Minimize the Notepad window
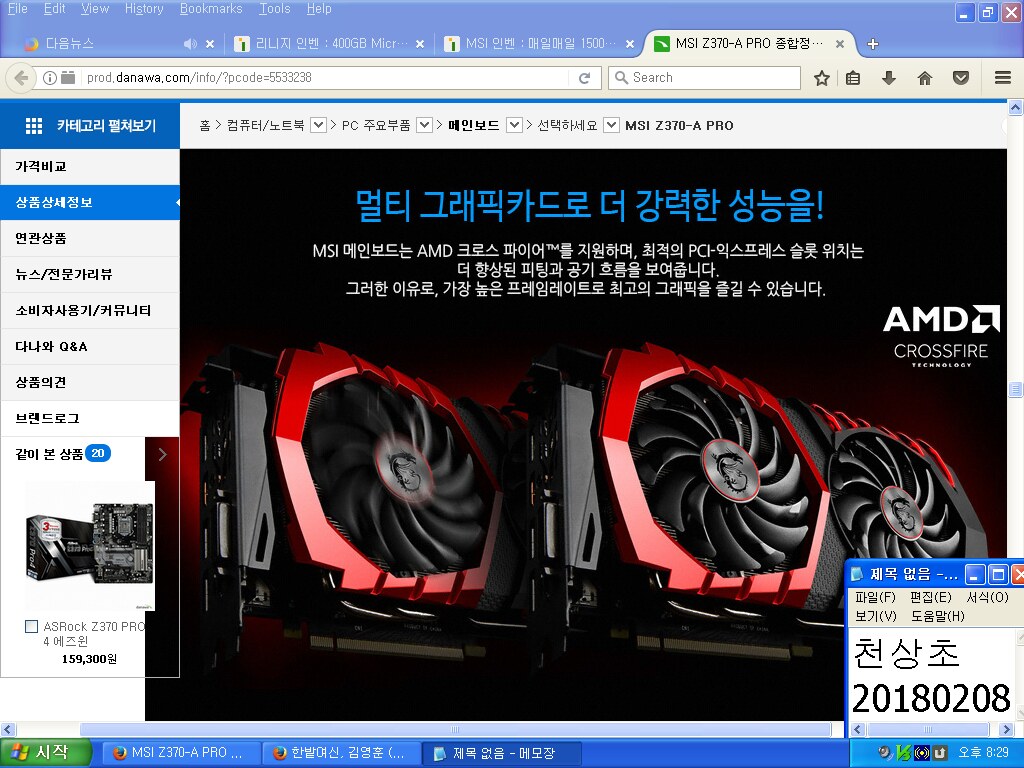The width and height of the screenshot is (1024, 768). [975, 575]
